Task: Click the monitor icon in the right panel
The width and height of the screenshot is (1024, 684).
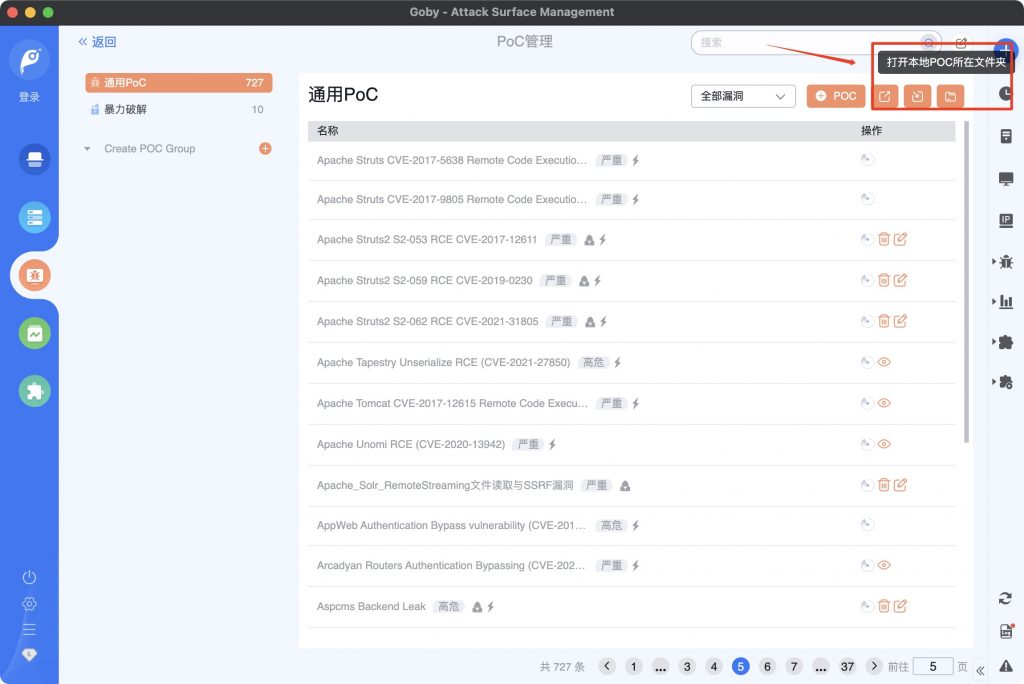Action: 1006,179
